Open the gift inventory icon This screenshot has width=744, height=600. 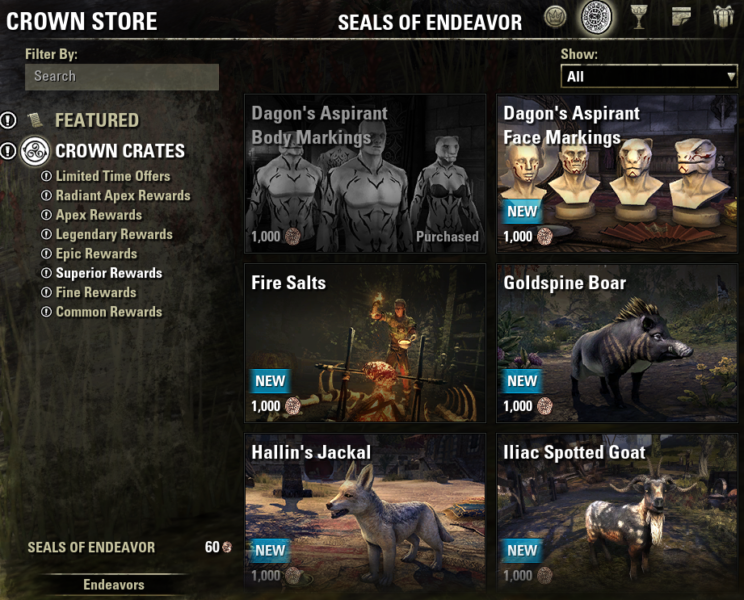tap(723, 16)
